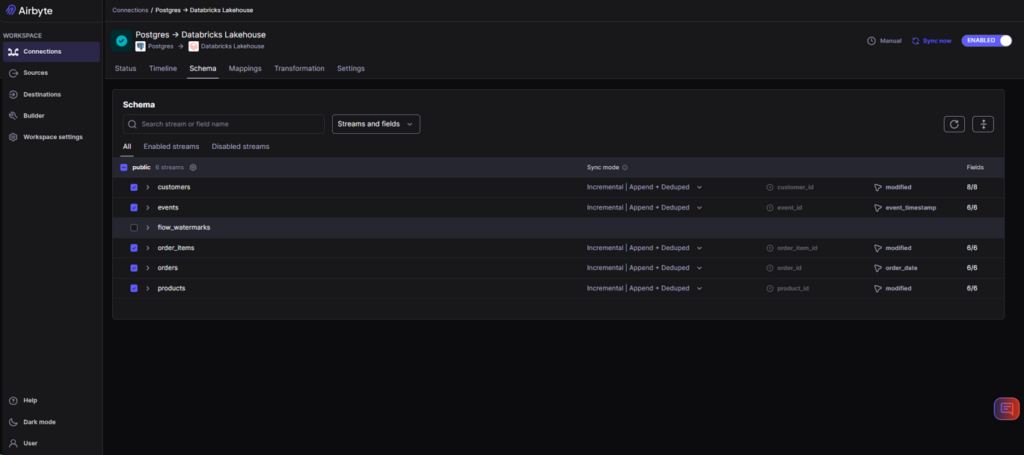Screen dimensions: 1024x455
Task: Open sync mode dropdown for order_items
Action: tap(645, 248)
